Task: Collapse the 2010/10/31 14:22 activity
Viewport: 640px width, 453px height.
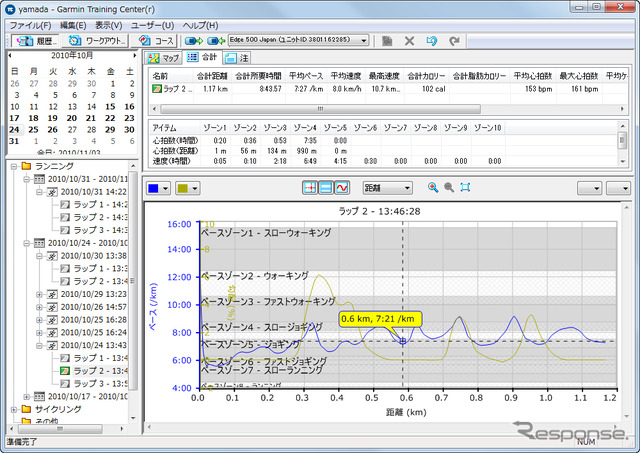Action: click(x=39, y=192)
